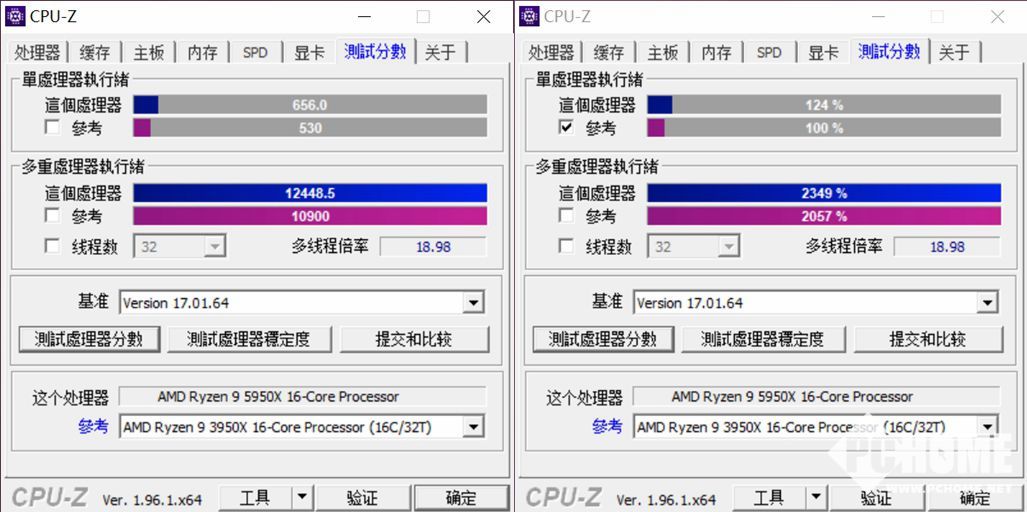Click 測試處理器穩定度 button in left window
Viewport: 1027px width, 512px height.
click(249, 338)
